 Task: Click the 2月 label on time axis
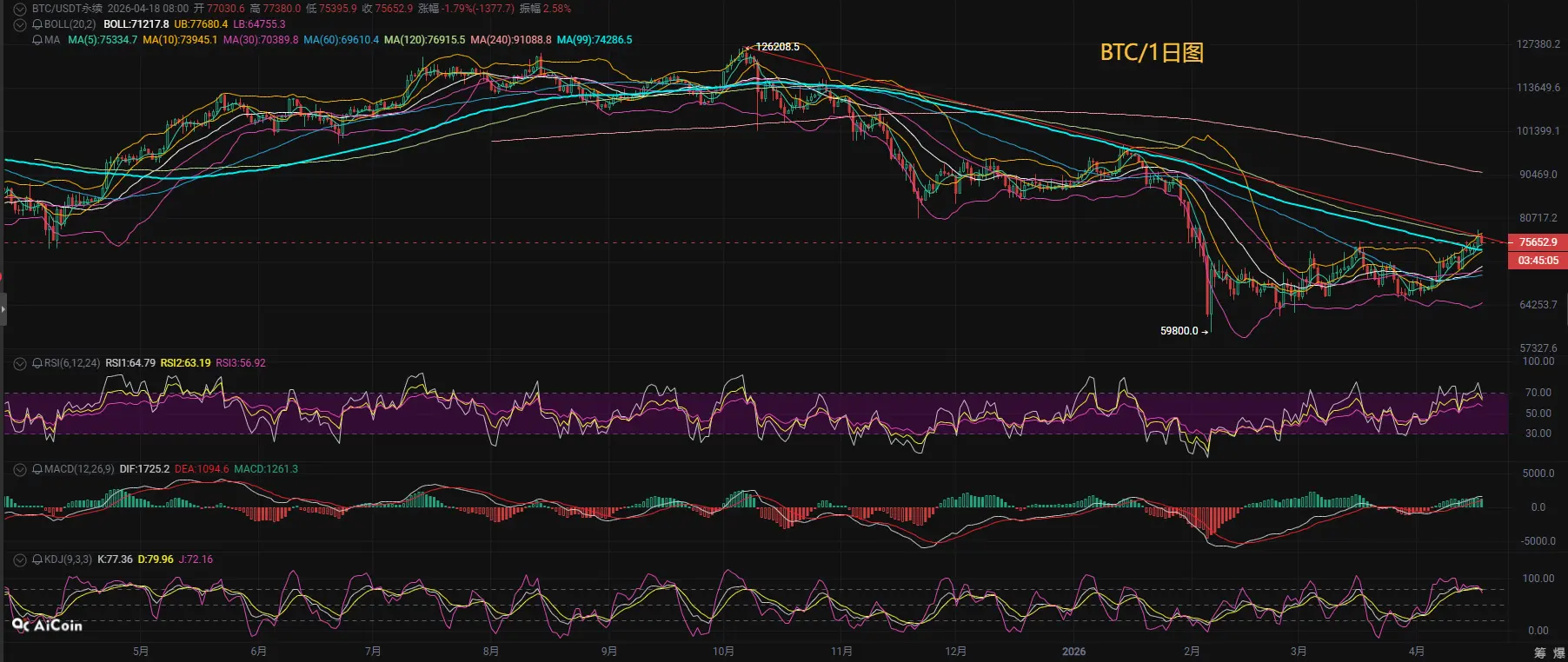[1192, 652]
